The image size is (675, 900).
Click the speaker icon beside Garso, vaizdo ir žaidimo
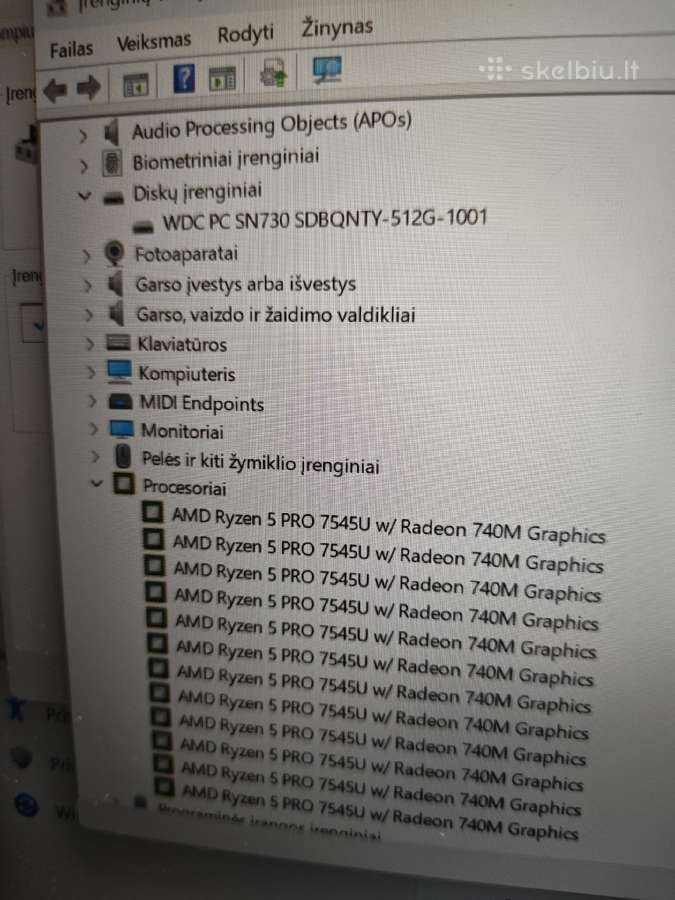117,313
